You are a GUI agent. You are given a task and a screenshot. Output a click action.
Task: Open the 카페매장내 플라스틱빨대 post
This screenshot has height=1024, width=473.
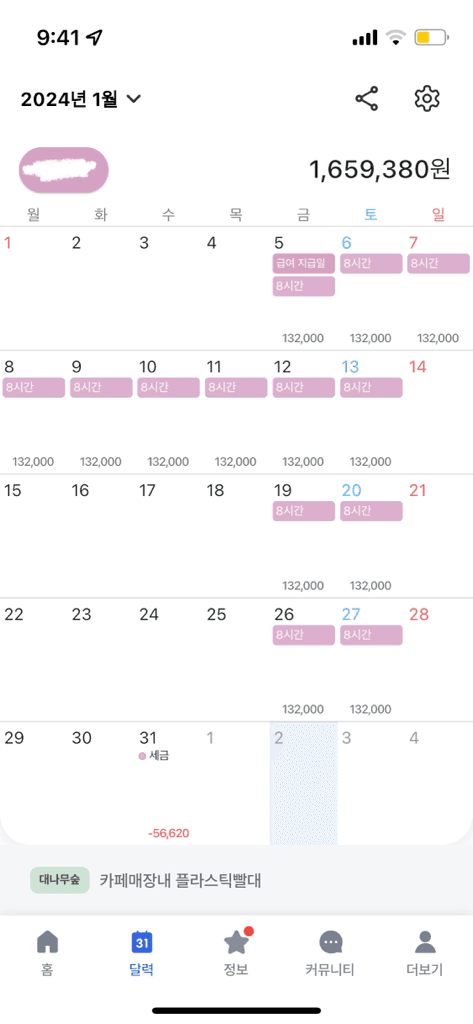180,880
